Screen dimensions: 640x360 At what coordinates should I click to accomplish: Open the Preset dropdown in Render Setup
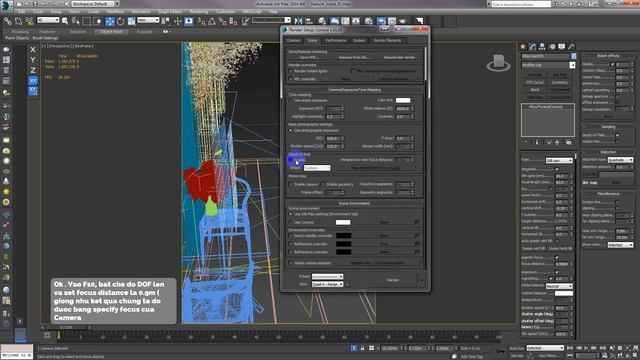327,276
